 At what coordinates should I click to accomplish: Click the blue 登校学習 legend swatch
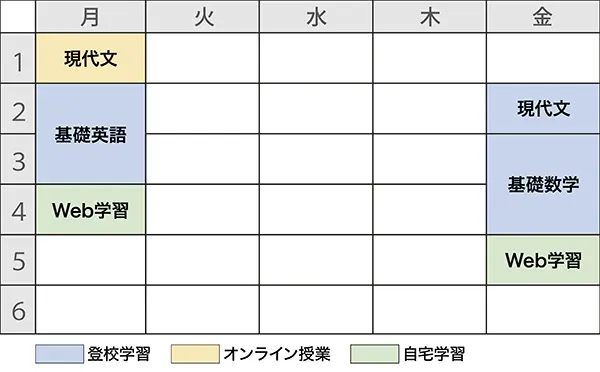click(x=59, y=354)
